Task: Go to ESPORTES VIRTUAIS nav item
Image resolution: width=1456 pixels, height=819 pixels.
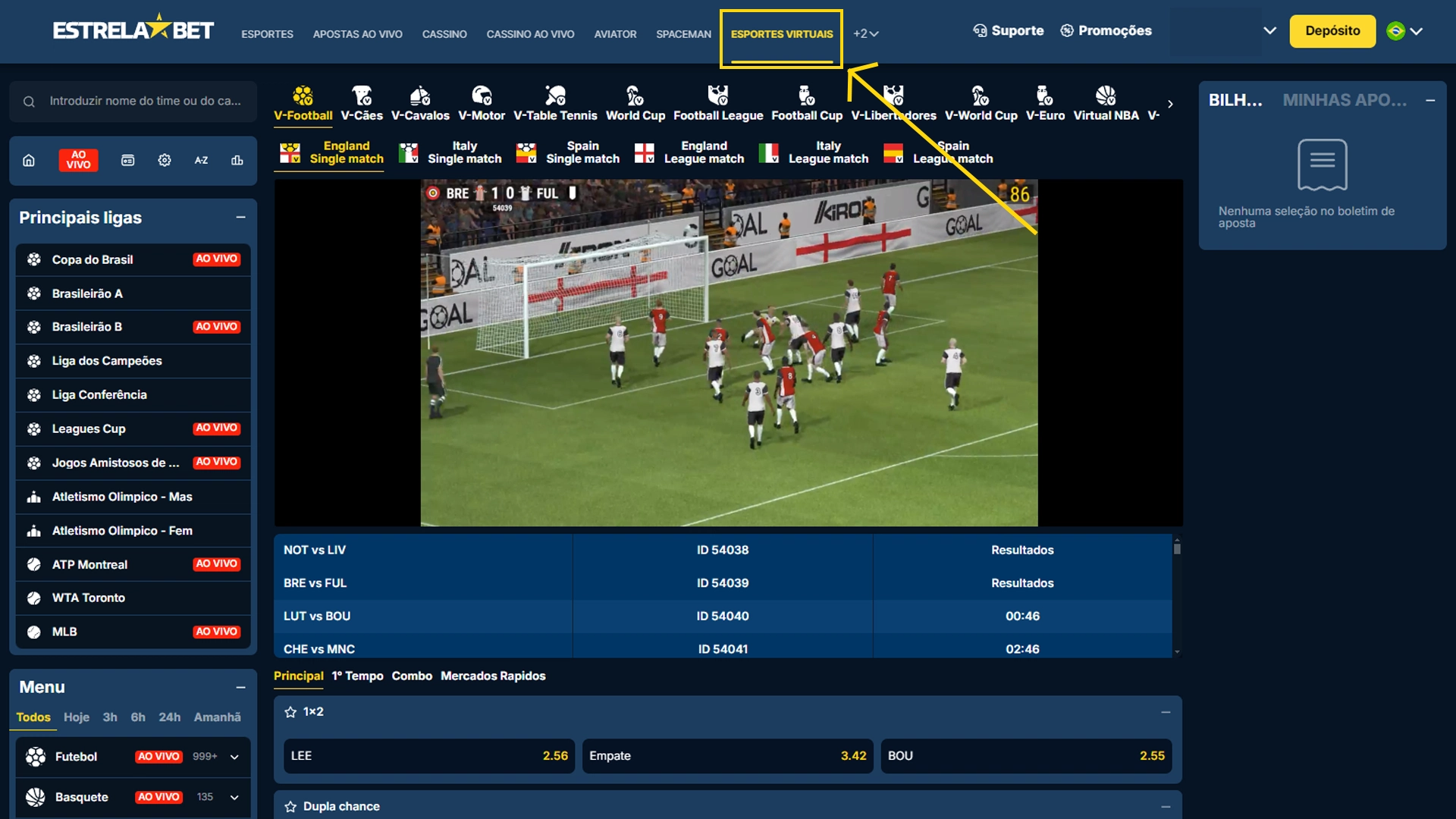Action: coord(782,34)
